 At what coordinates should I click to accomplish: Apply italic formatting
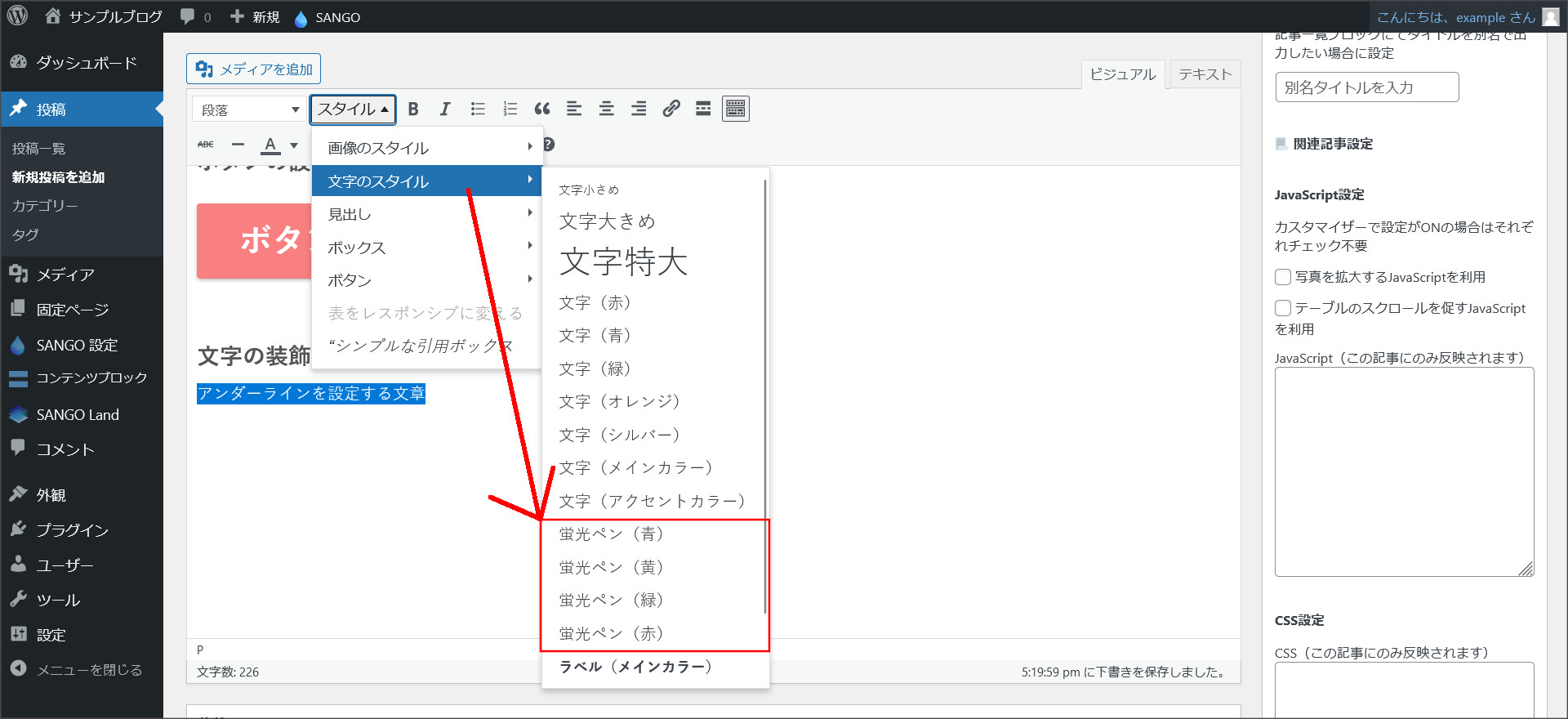[x=445, y=109]
